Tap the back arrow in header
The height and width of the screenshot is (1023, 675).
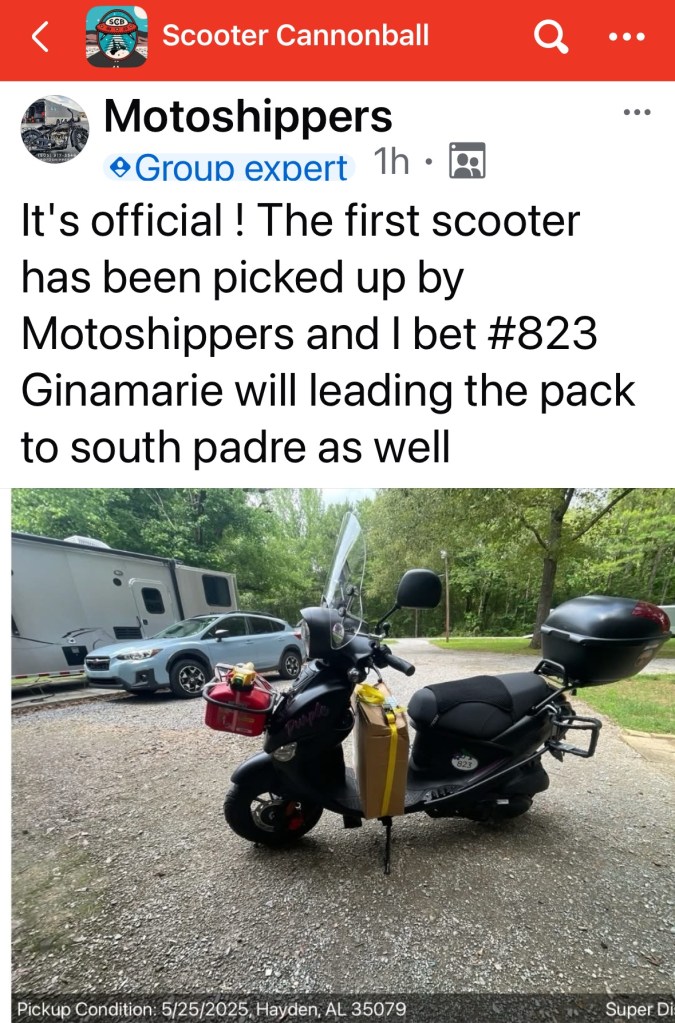[40, 37]
